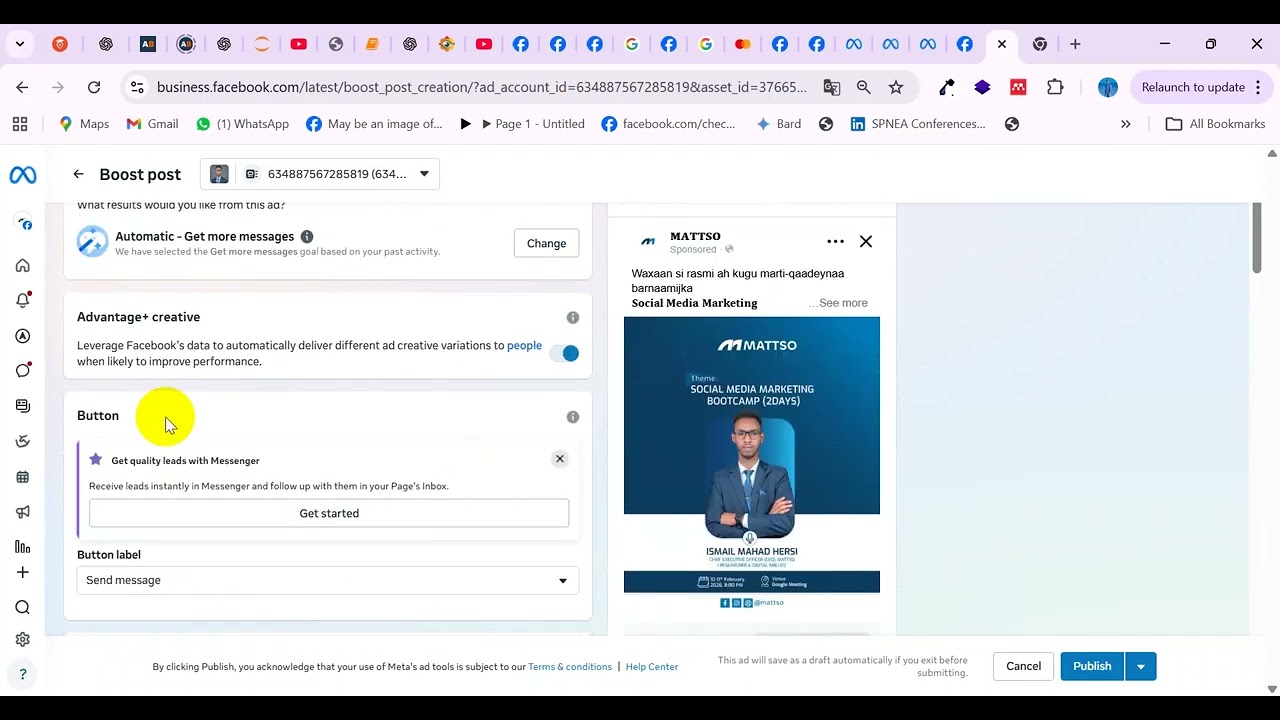Open Maps bookmark

pos(84,124)
